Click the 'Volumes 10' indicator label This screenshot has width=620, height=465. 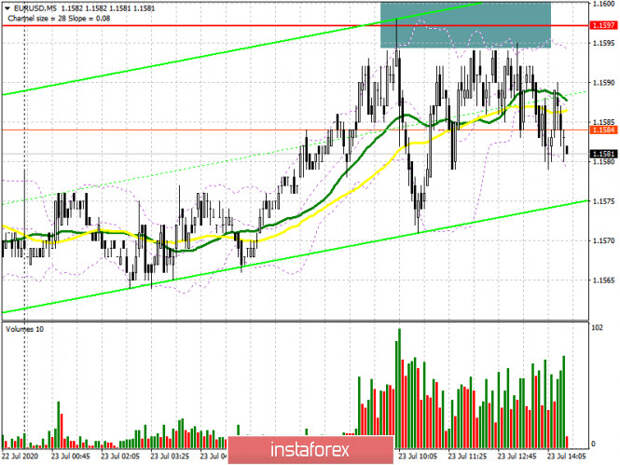pos(25,329)
